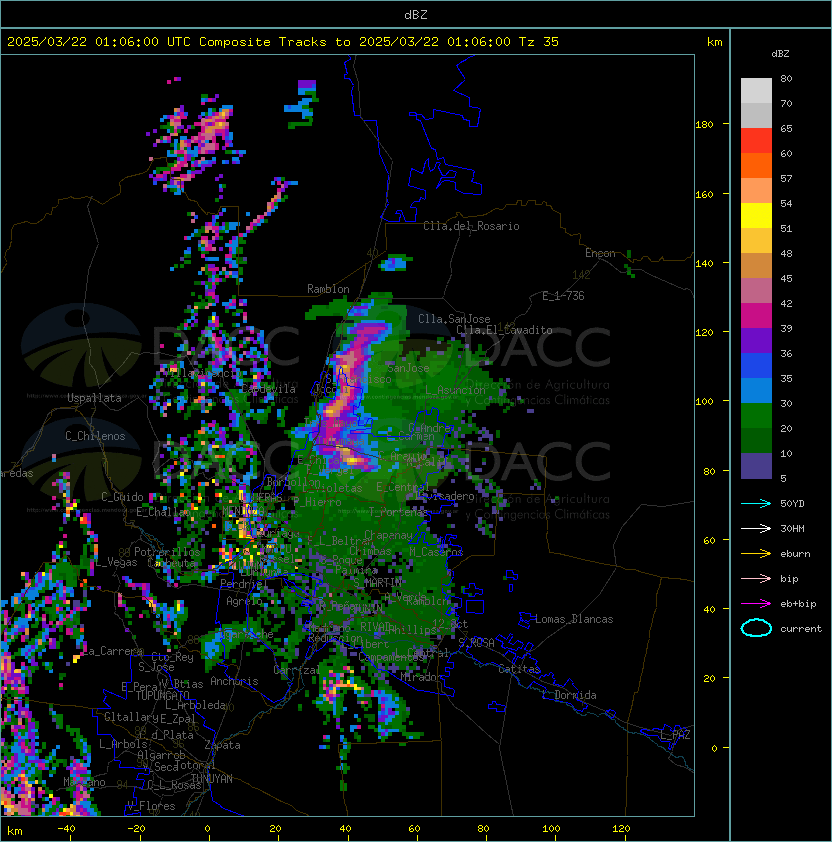Click the 'current' legend label
Screen dimensions: 832x842
(x=801, y=629)
